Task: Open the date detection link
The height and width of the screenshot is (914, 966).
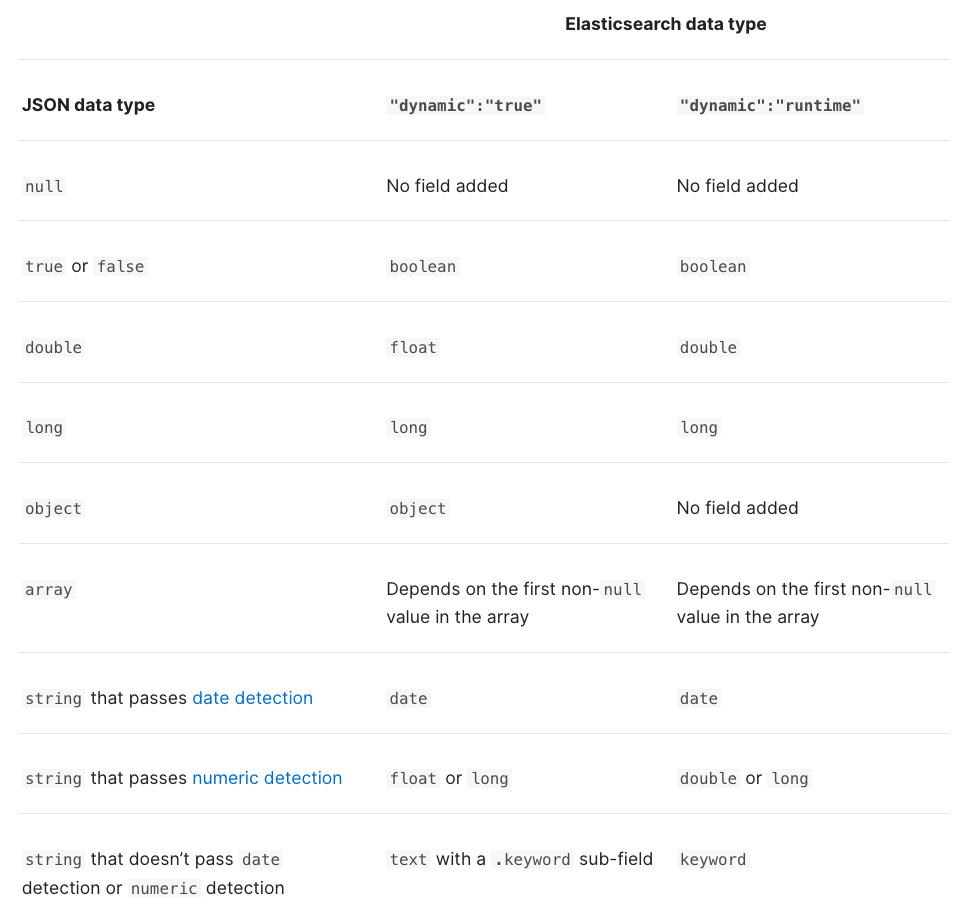Action: point(253,698)
